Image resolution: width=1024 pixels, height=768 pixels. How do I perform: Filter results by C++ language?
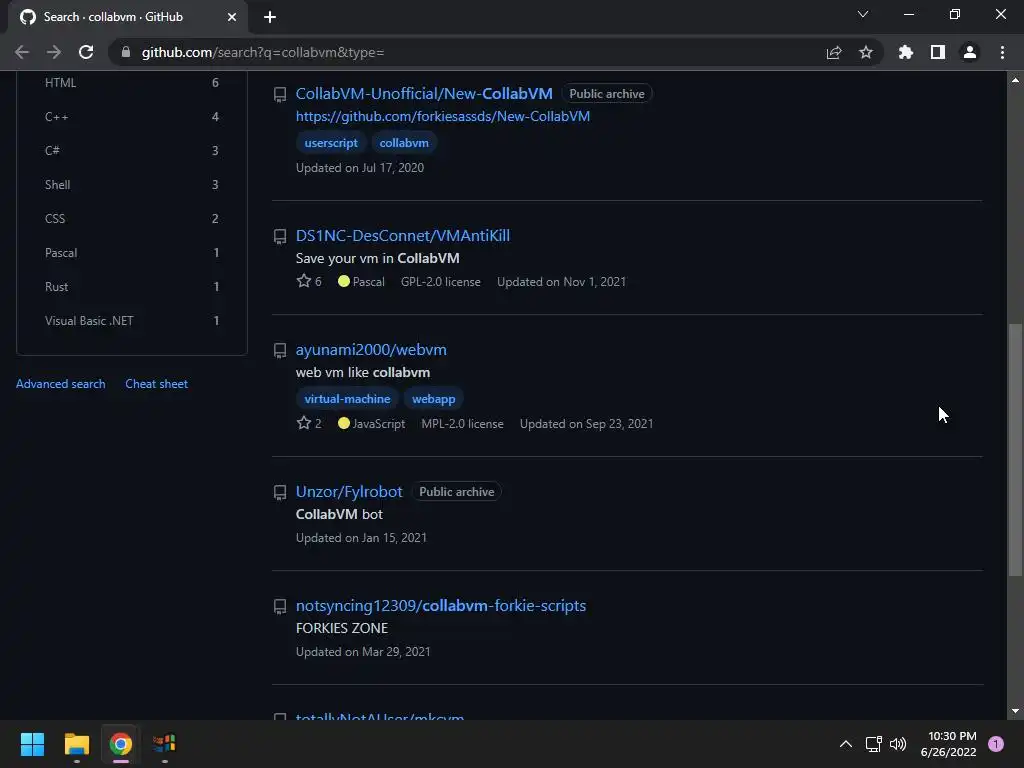[x=132, y=117]
